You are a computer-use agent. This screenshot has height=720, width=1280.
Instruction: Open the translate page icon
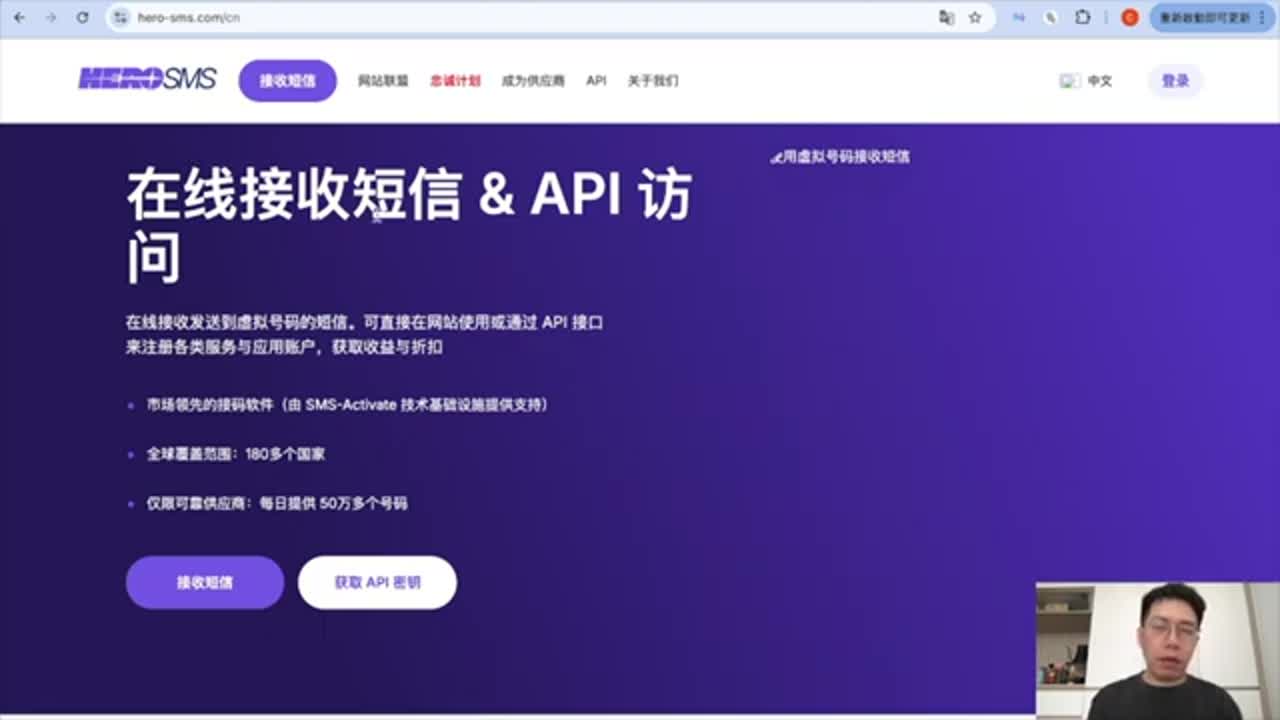pyautogui.click(x=946, y=17)
